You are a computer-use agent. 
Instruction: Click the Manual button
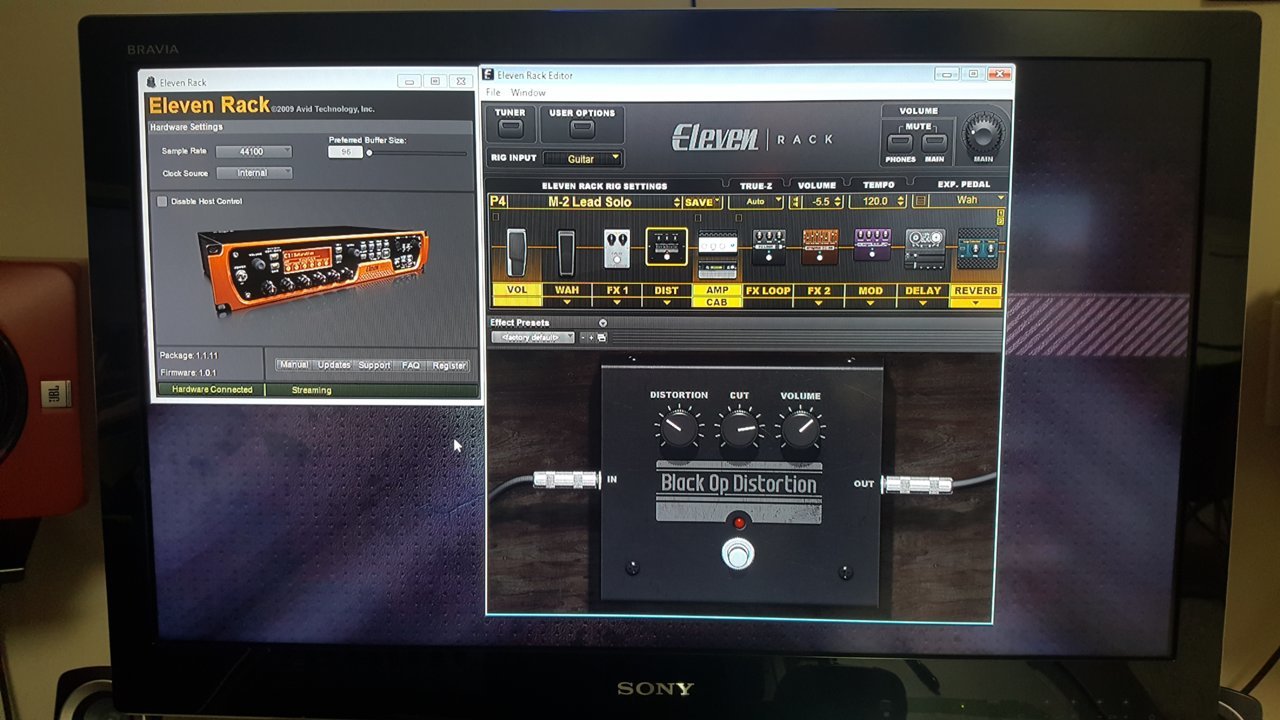click(293, 365)
